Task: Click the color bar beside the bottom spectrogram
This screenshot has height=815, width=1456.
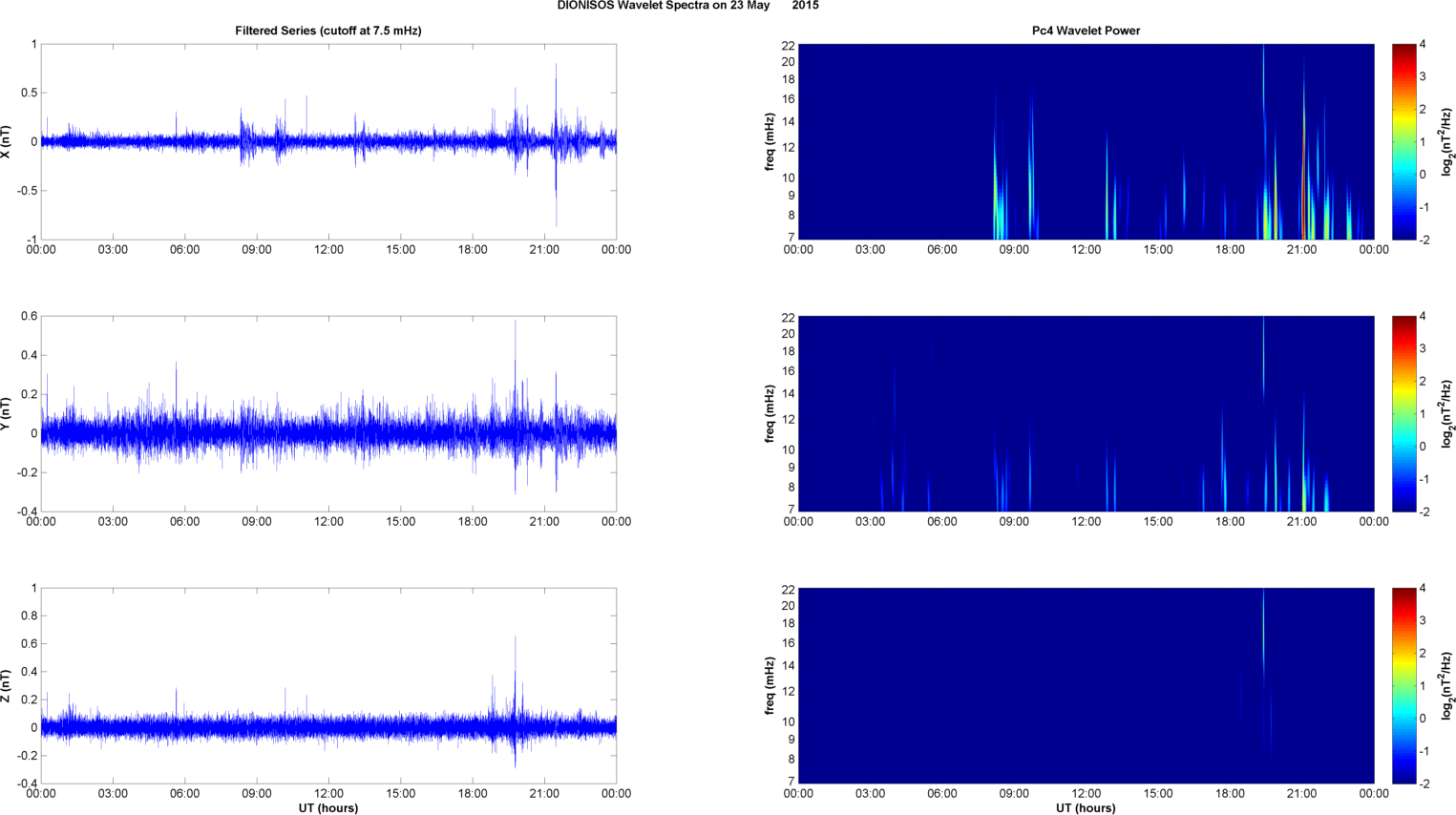Action: pos(1404,685)
